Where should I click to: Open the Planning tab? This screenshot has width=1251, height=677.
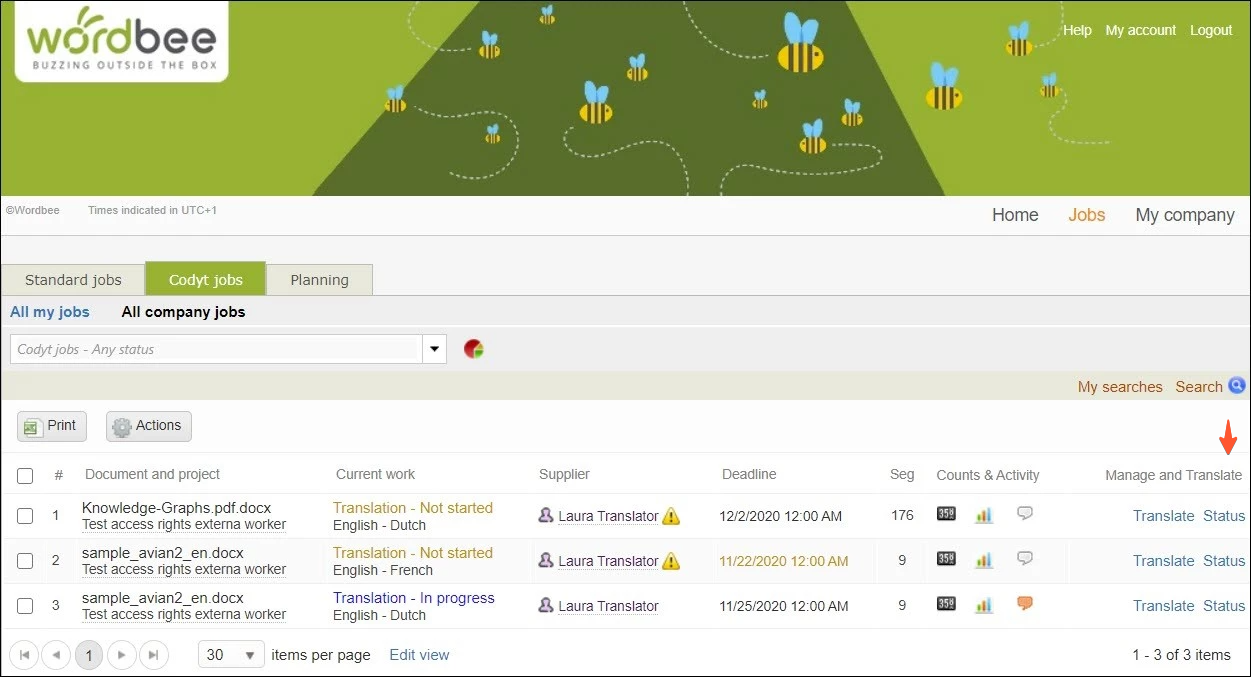pos(319,280)
